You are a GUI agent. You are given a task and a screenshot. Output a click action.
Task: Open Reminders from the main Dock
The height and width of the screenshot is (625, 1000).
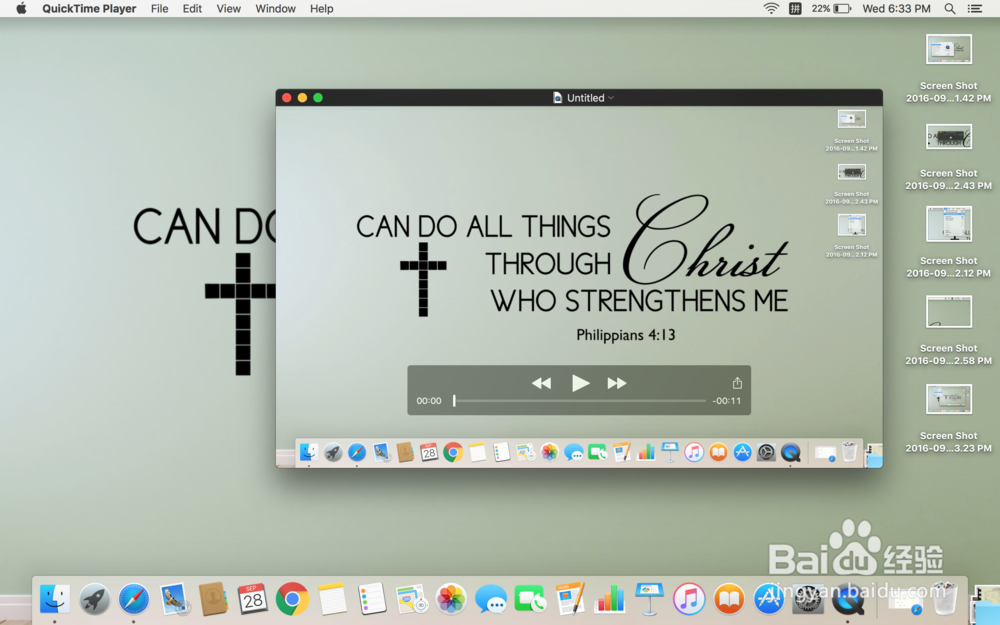tap(371, 599)
